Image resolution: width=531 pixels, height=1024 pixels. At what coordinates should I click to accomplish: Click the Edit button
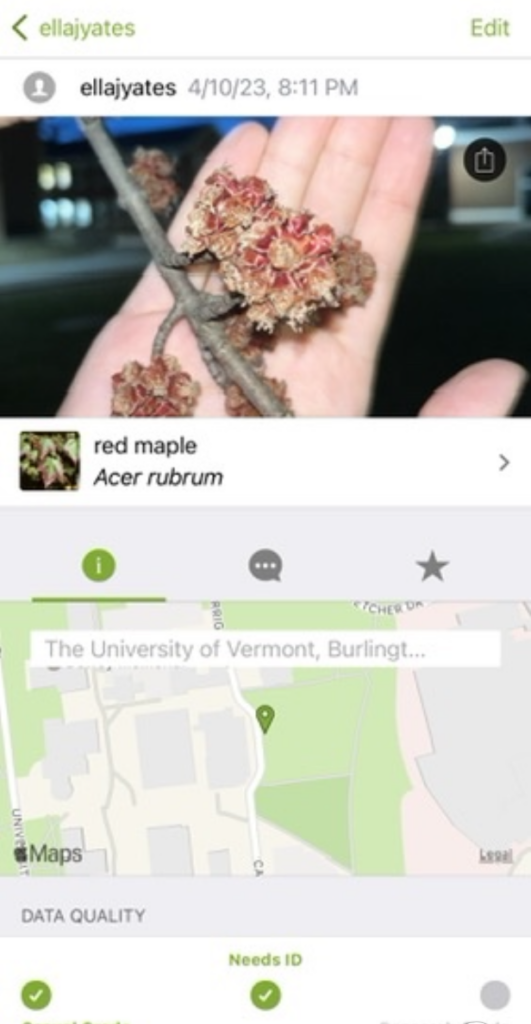[x=490, y=28]
